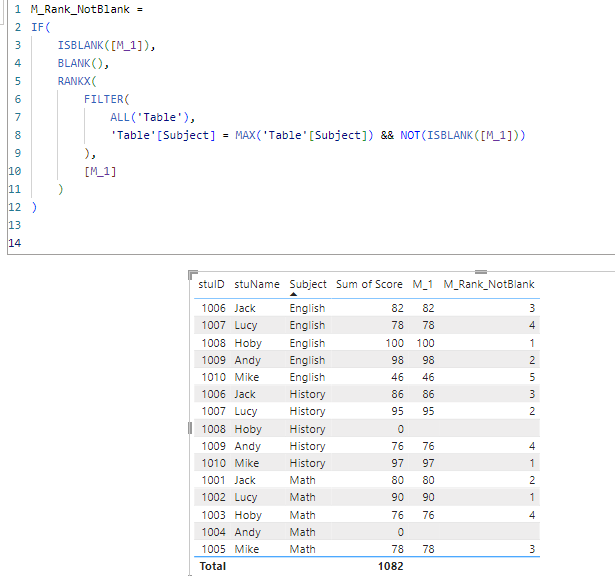Click the Subject column header
615x576 pixels.
pyautogui.click(x=308, y=284)
